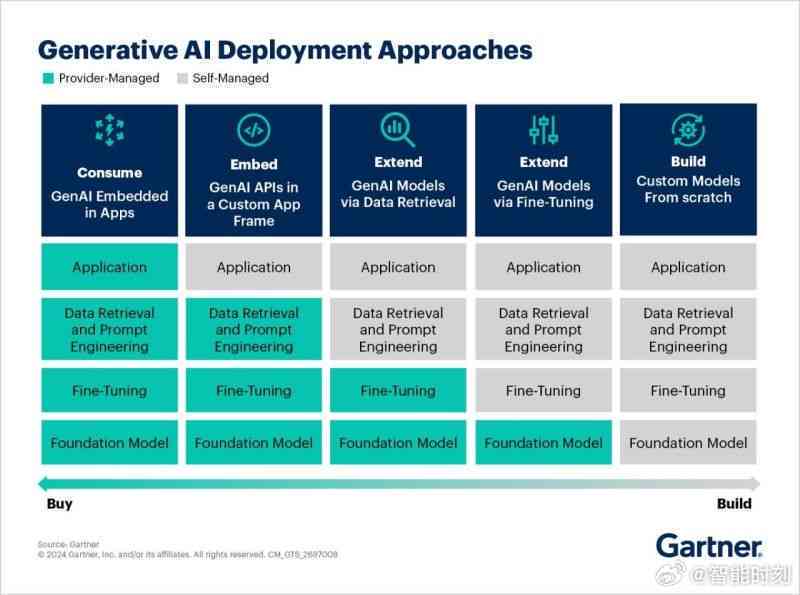Click Application cell under Extend via Data Retrieval

point(398,267)
